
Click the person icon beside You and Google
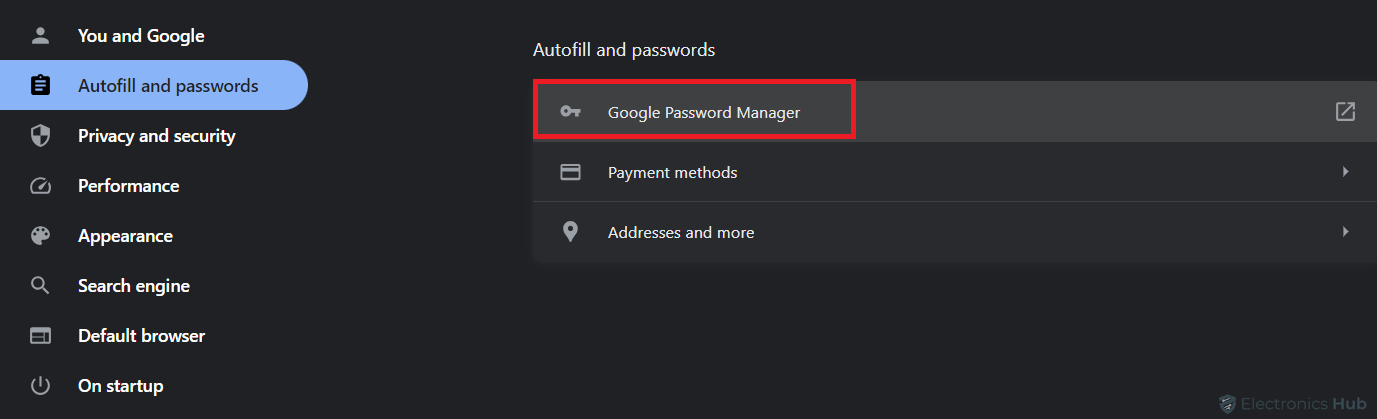[x=40, y=36]
